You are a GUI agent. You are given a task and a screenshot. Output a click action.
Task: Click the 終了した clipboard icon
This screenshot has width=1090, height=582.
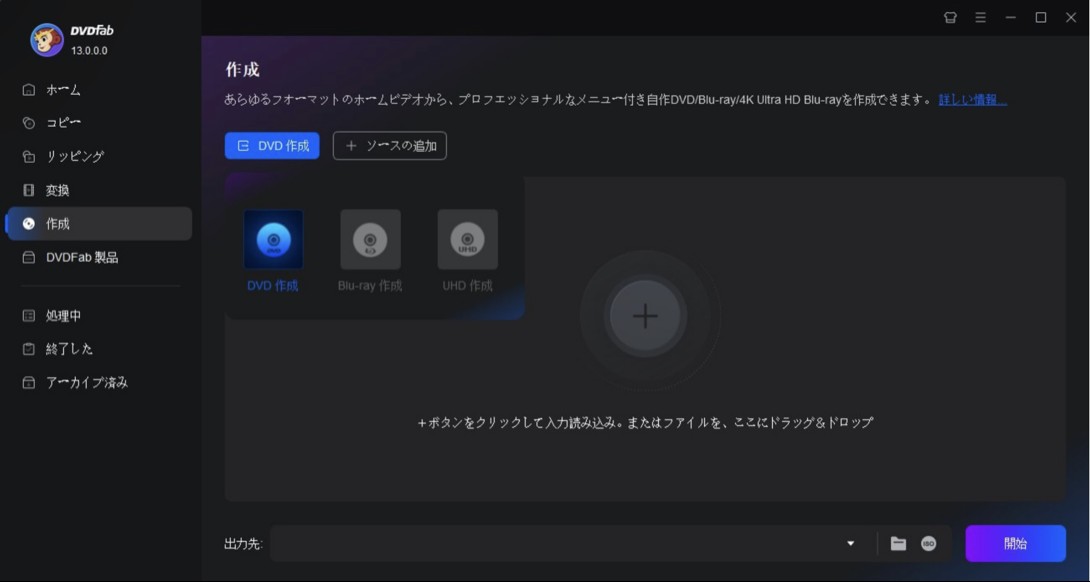tap(29, 349)
